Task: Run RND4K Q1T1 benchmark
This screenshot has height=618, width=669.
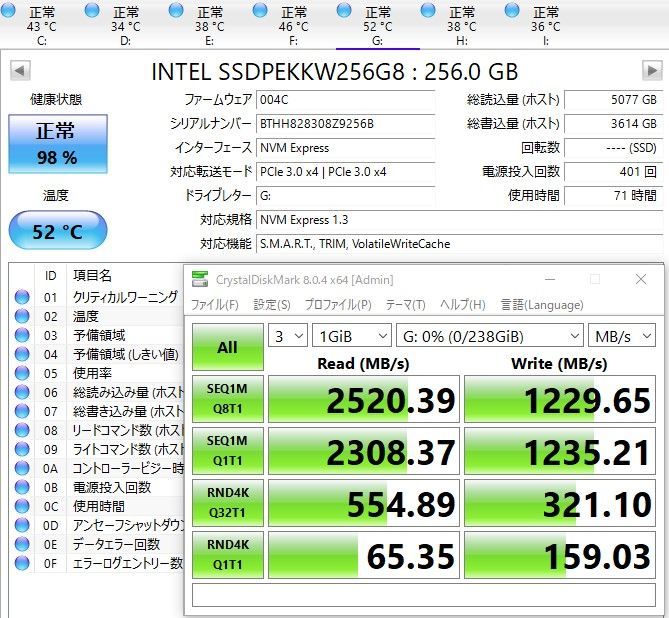Action: (x=227, y=555)
